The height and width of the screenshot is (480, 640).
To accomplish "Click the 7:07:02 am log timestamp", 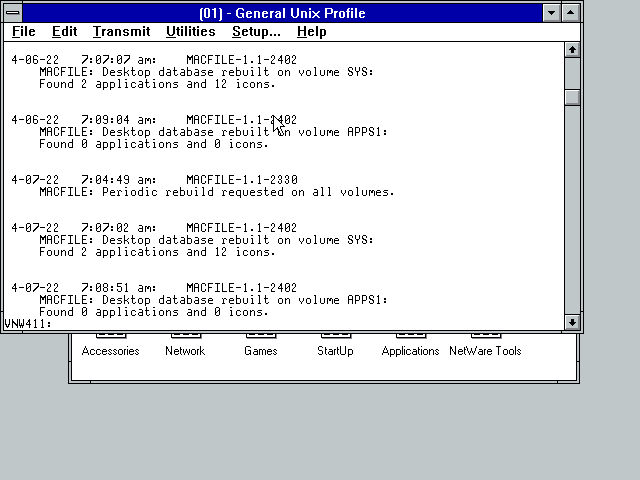I will point(118,228).
